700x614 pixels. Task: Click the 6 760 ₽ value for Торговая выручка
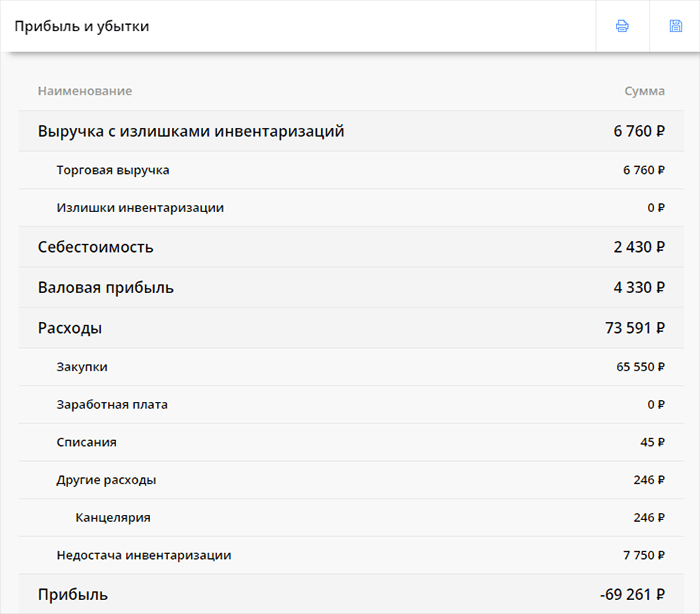click(x=644, y=170)
